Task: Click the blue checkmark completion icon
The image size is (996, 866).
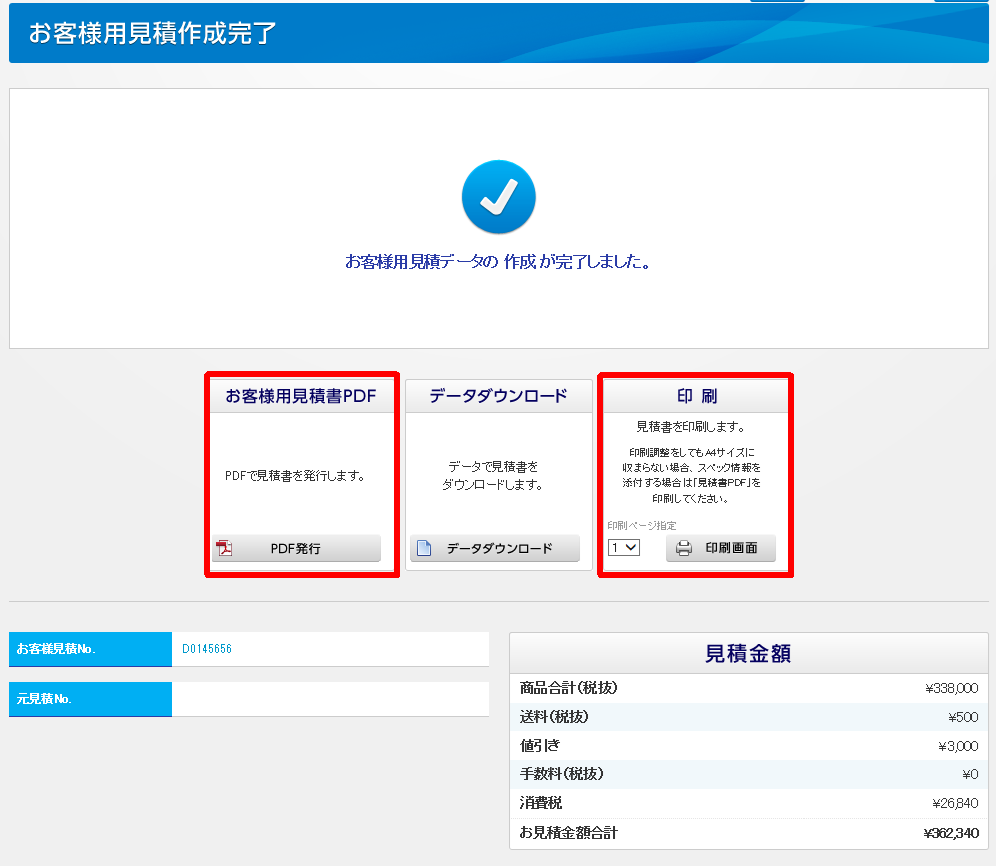Action: point(498,197)
